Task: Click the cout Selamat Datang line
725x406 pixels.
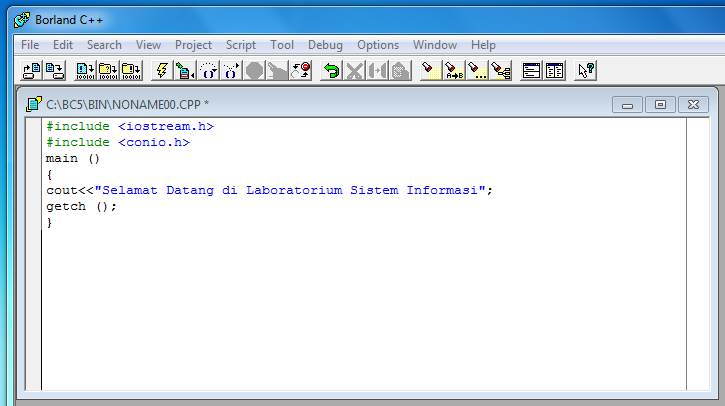Action: (x=270, y=191)
